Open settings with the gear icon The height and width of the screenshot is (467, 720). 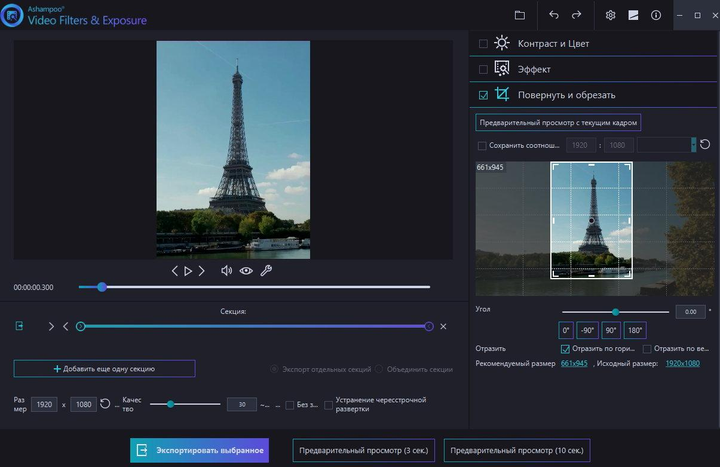pos(610,15)
